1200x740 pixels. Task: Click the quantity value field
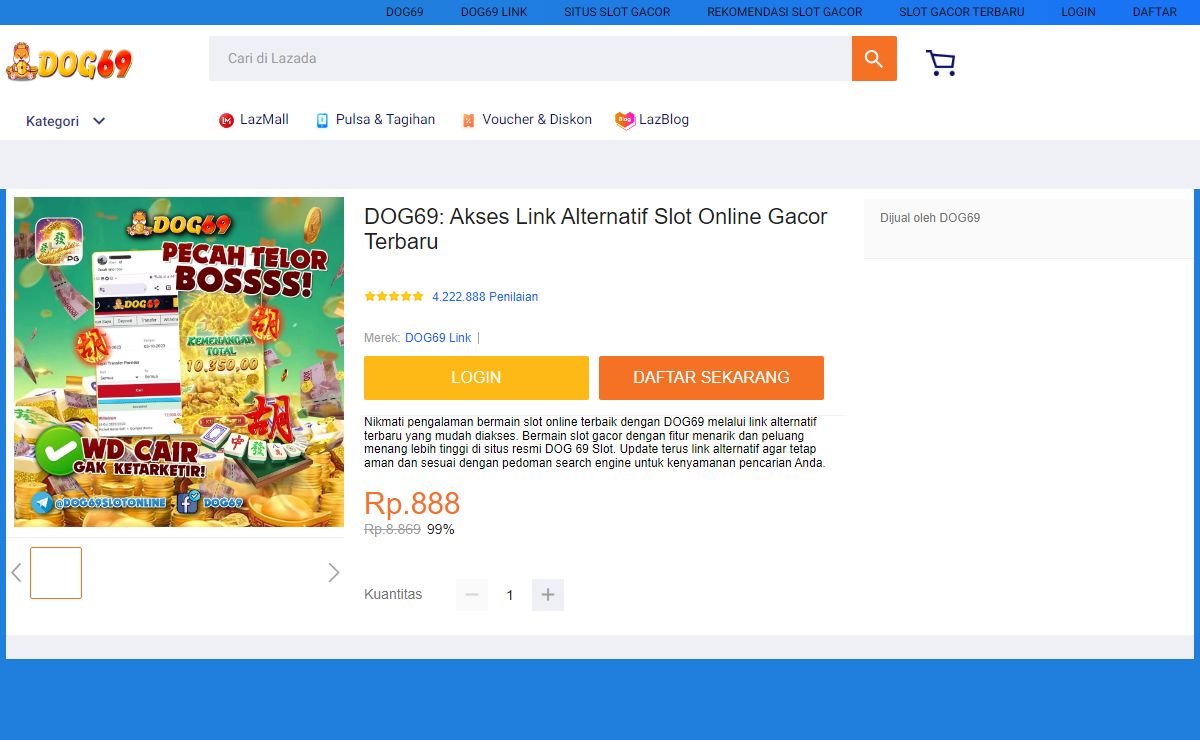(510, 595)
